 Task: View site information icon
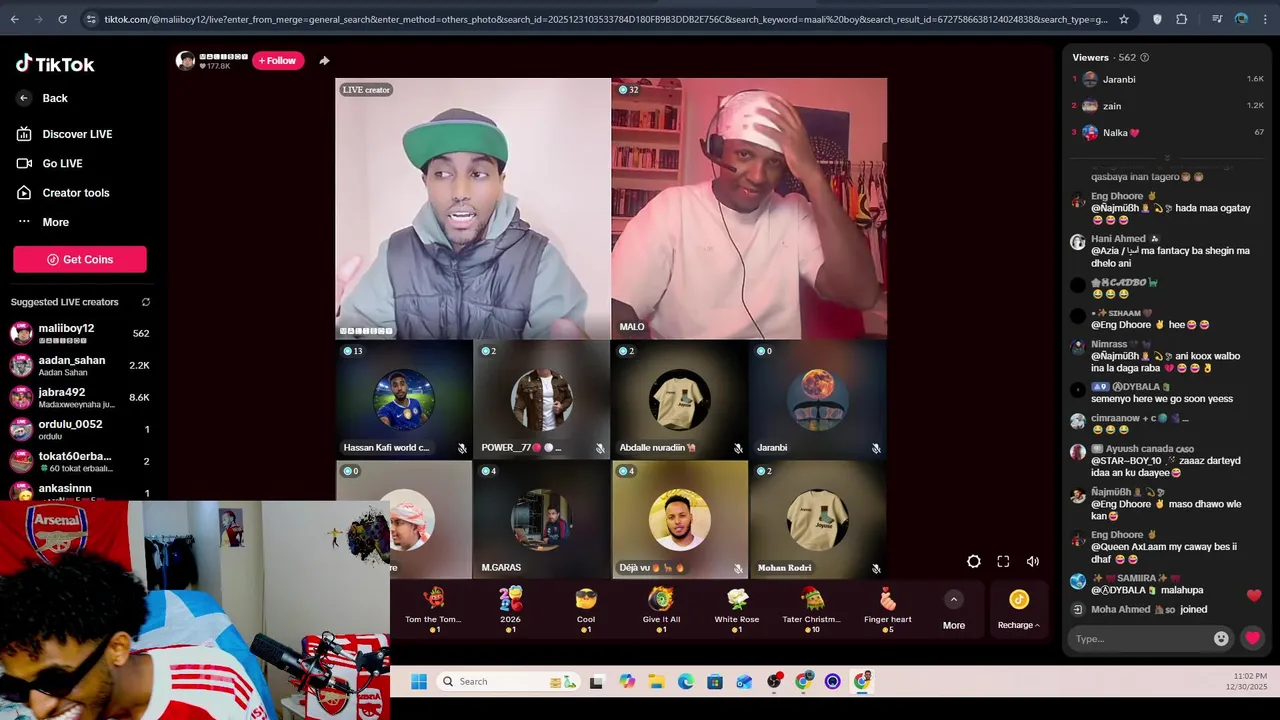click(x=92, y=19)
